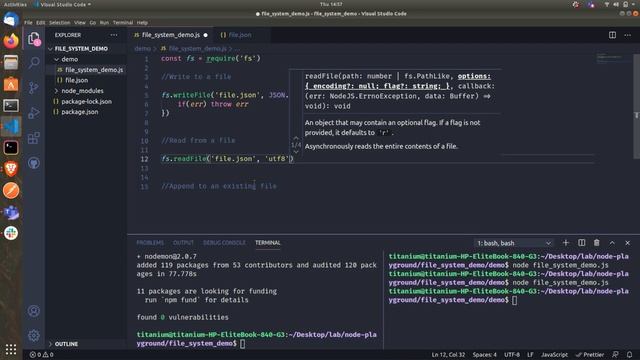Select the TERMINAL panel tab
The width and height of the screenshot is (640, 360).
[268, 243]
